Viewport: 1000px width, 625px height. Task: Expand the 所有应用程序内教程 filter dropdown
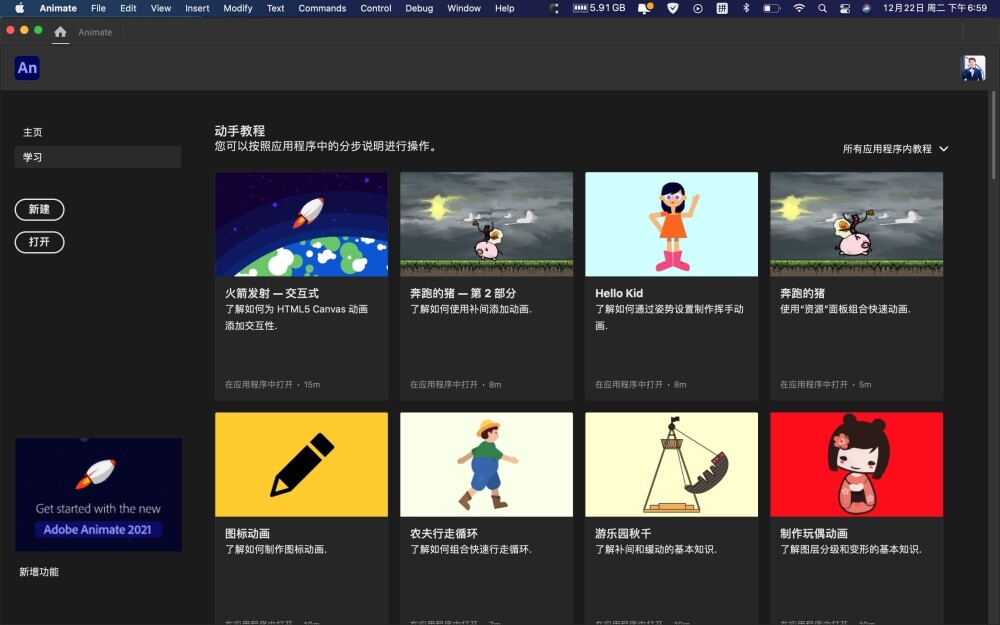[895, 149]
